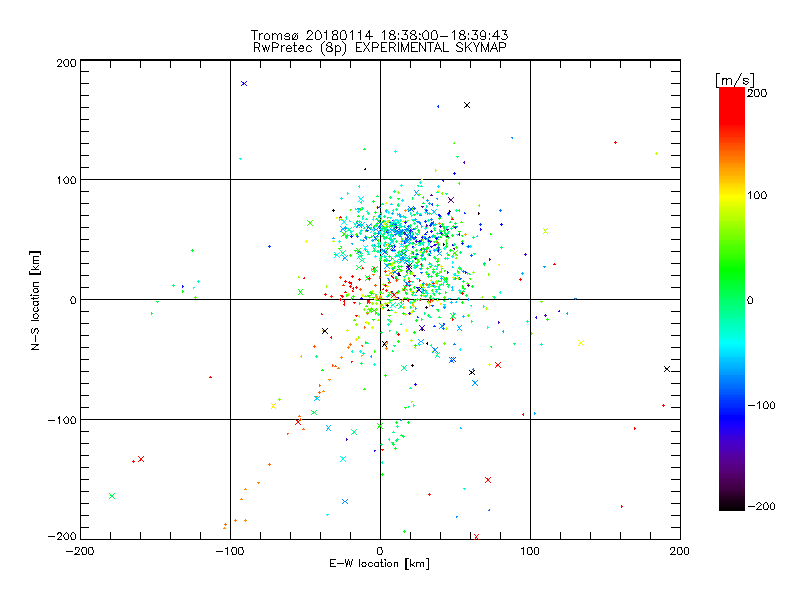The height and width of the screenshot is (600, 800).
Task: Click the isolated yellow X marker at lower right
Action: coord(581,343)
